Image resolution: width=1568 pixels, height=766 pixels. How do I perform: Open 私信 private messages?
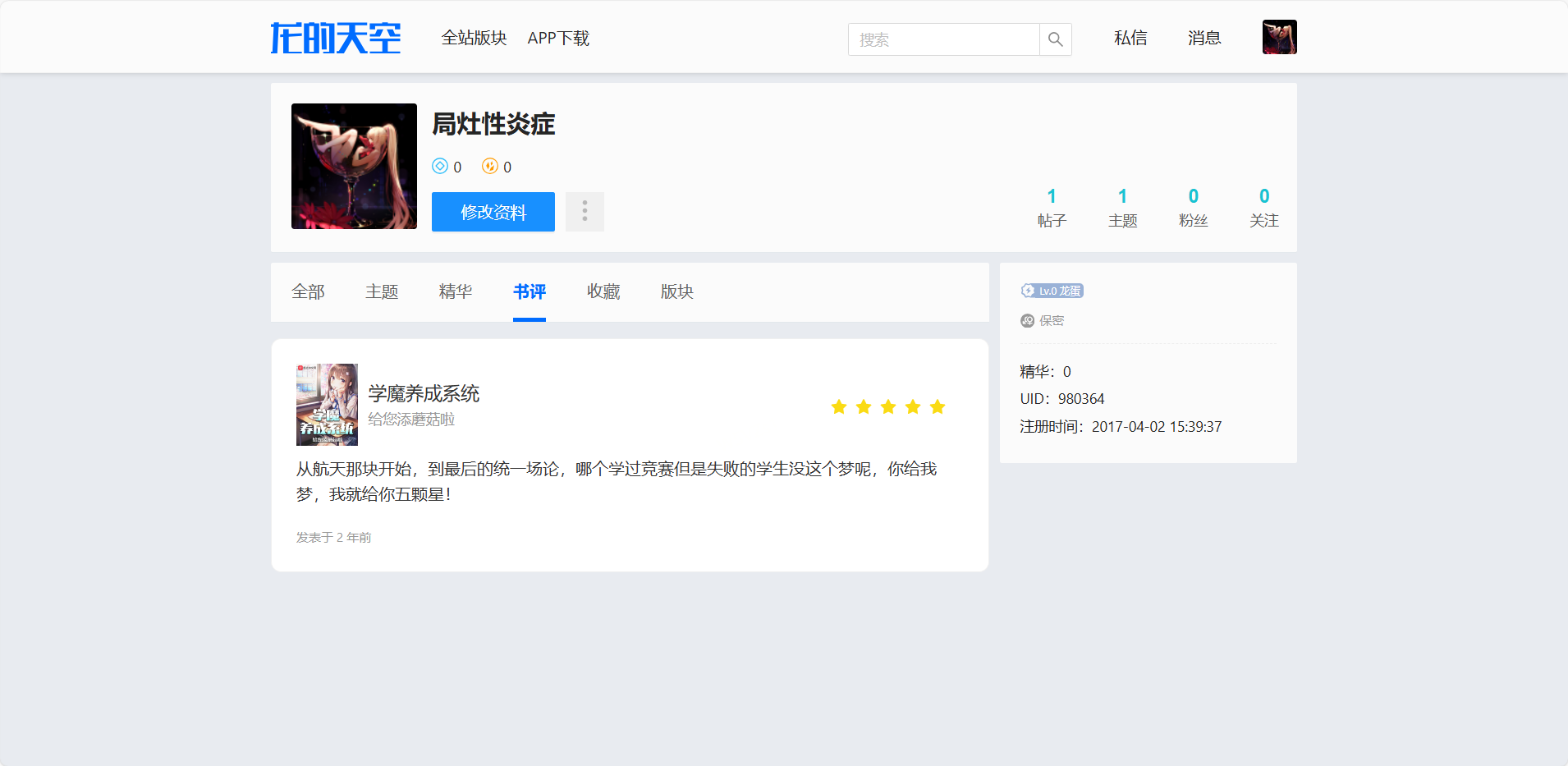click(x=1130, y=38)
